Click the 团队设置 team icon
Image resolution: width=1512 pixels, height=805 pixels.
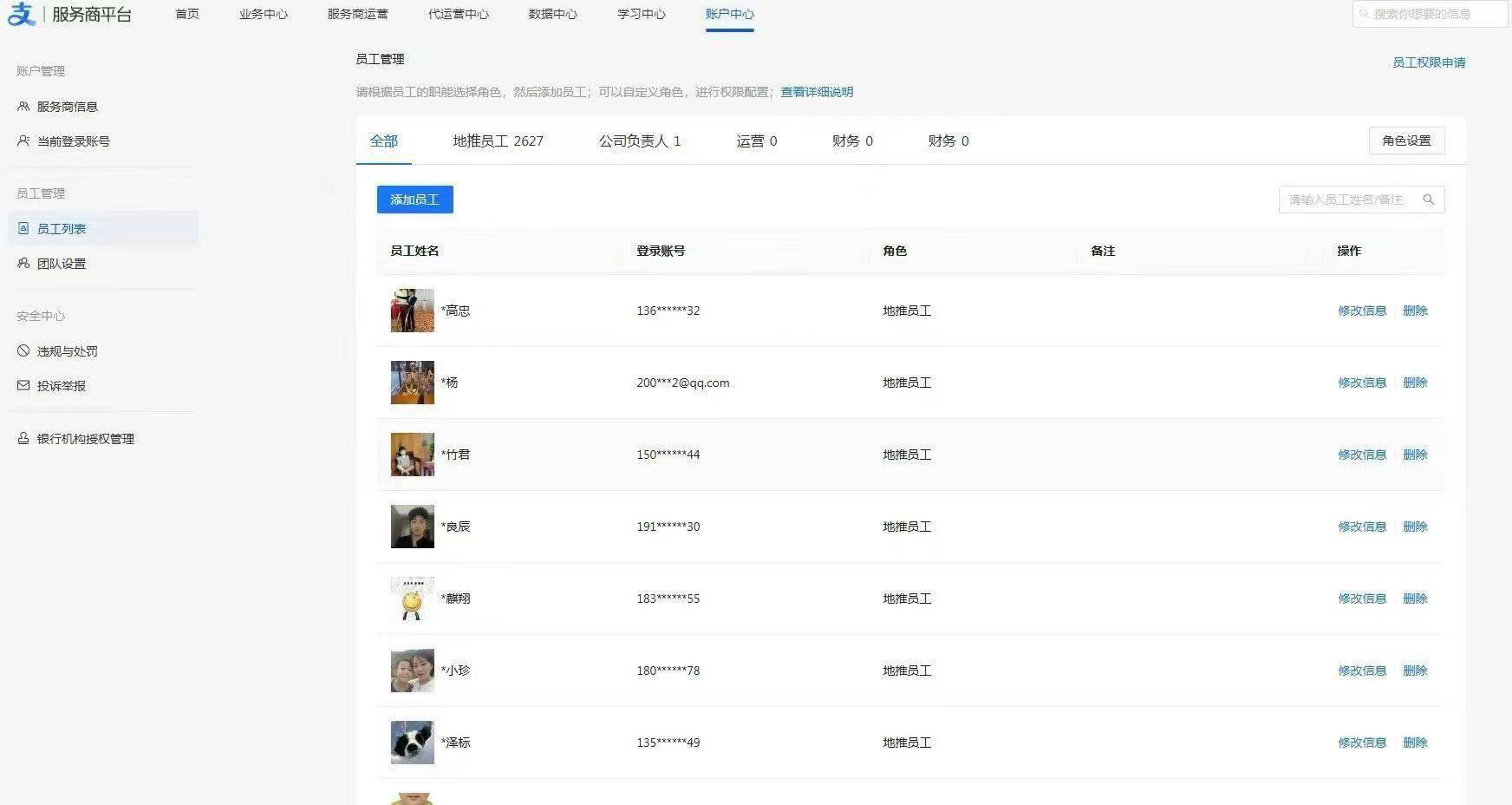23,263
